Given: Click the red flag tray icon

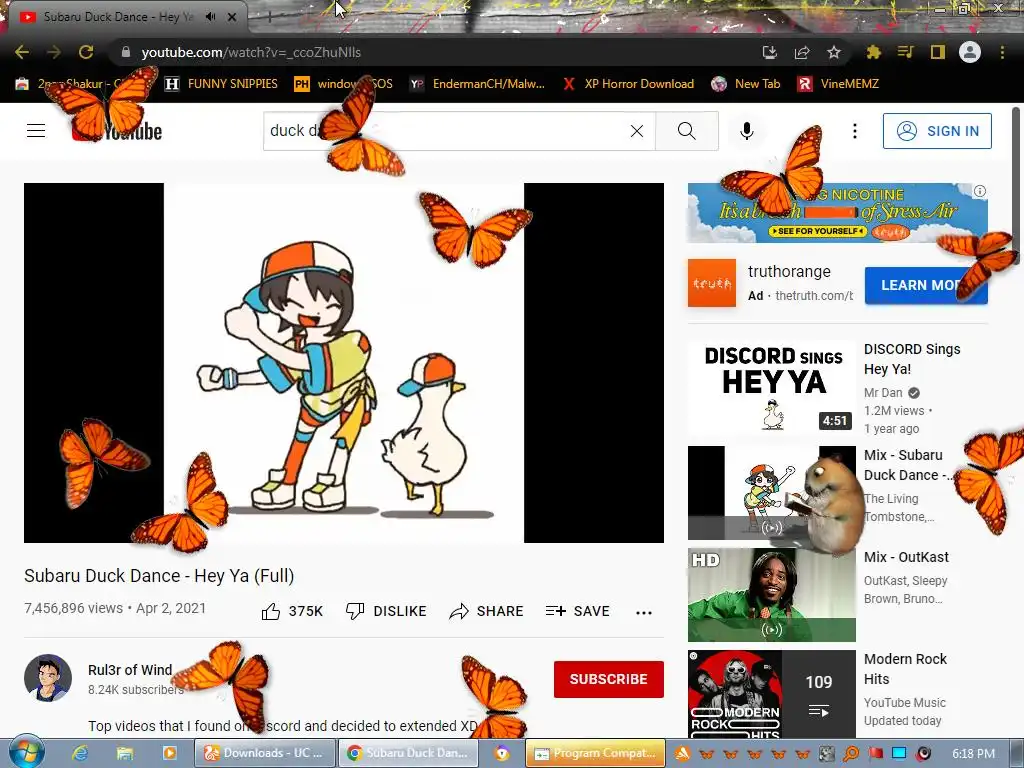Looking at the screenshot, I should point(876,754).
